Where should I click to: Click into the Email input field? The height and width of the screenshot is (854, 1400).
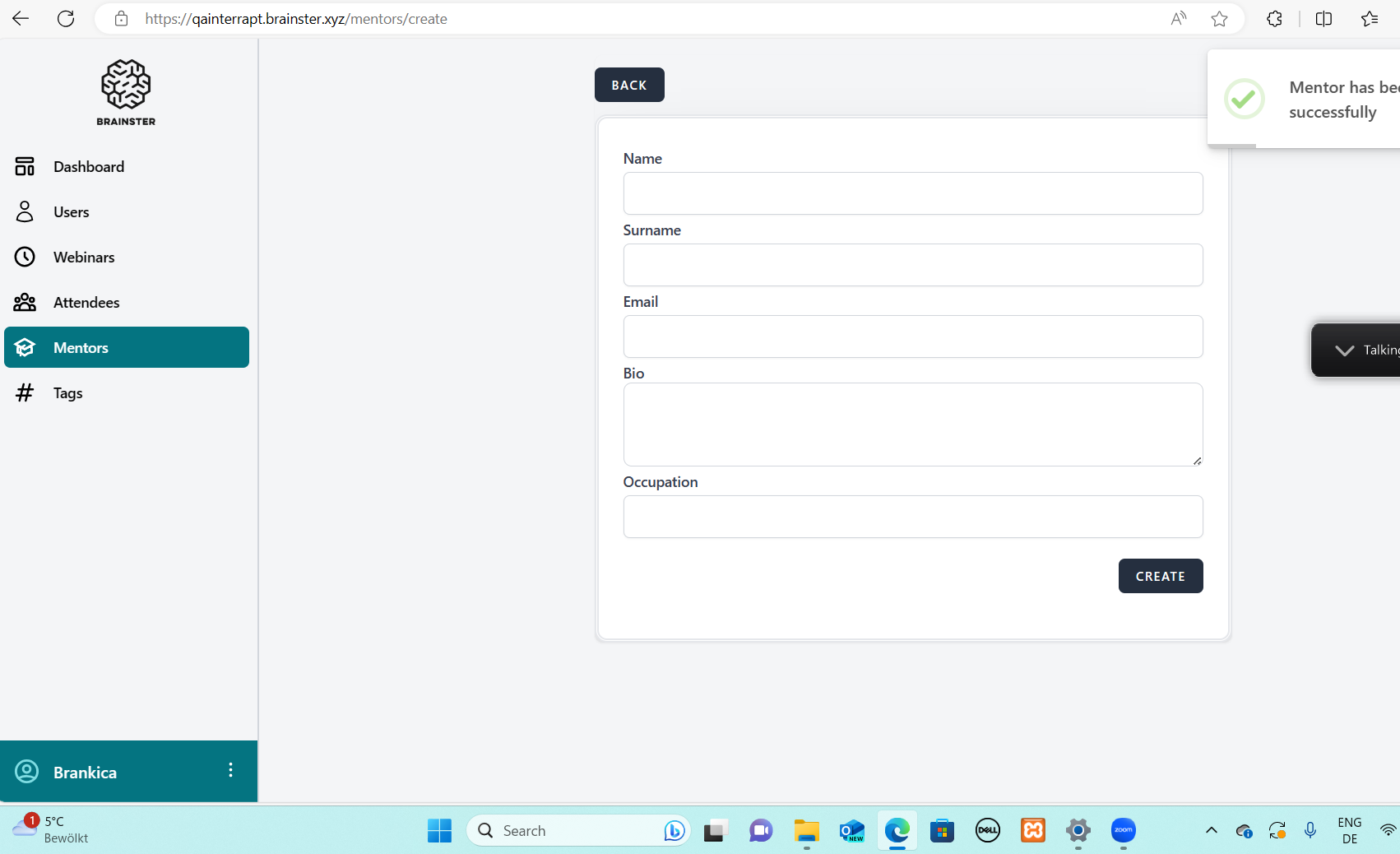tap(912, 336)
